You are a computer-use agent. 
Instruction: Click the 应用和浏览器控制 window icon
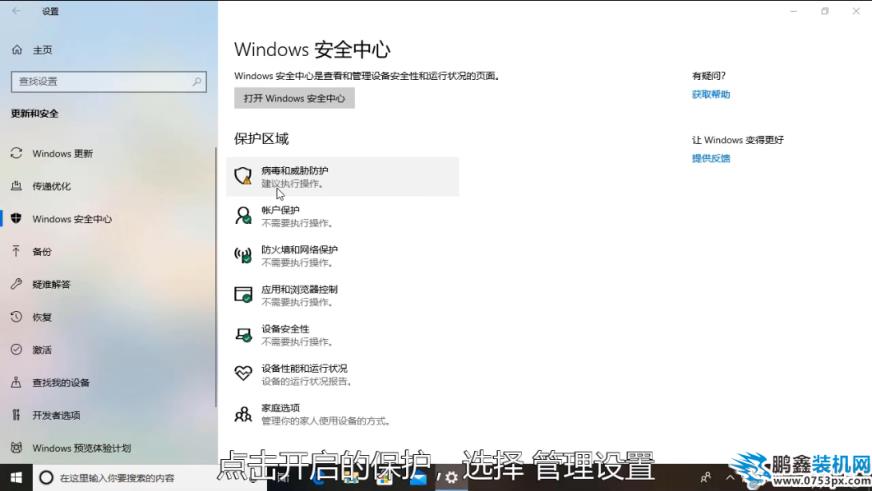(x=243, y=294)
